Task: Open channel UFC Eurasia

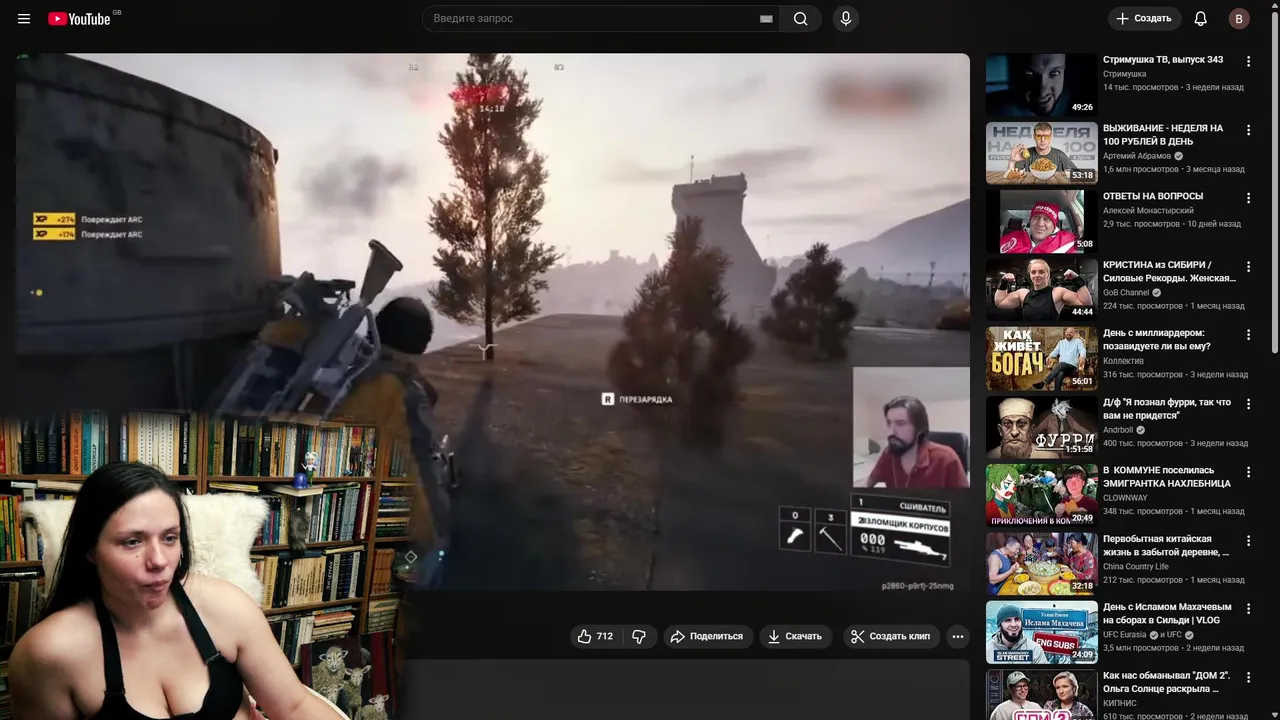Action: point(1127,635)
